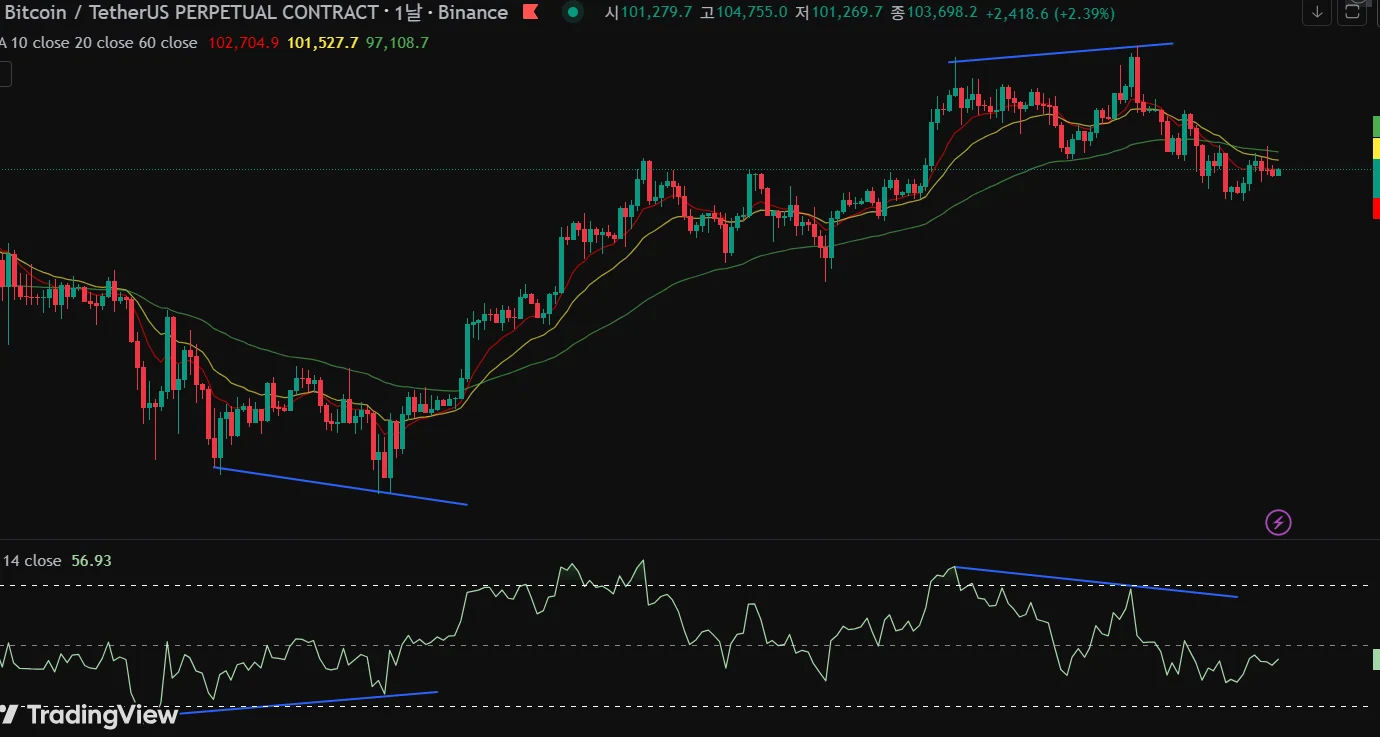The width and height of the screenshot is (1380, 737).
Task: Select the blue trendline above price highs
Action: coord(1061,52)
